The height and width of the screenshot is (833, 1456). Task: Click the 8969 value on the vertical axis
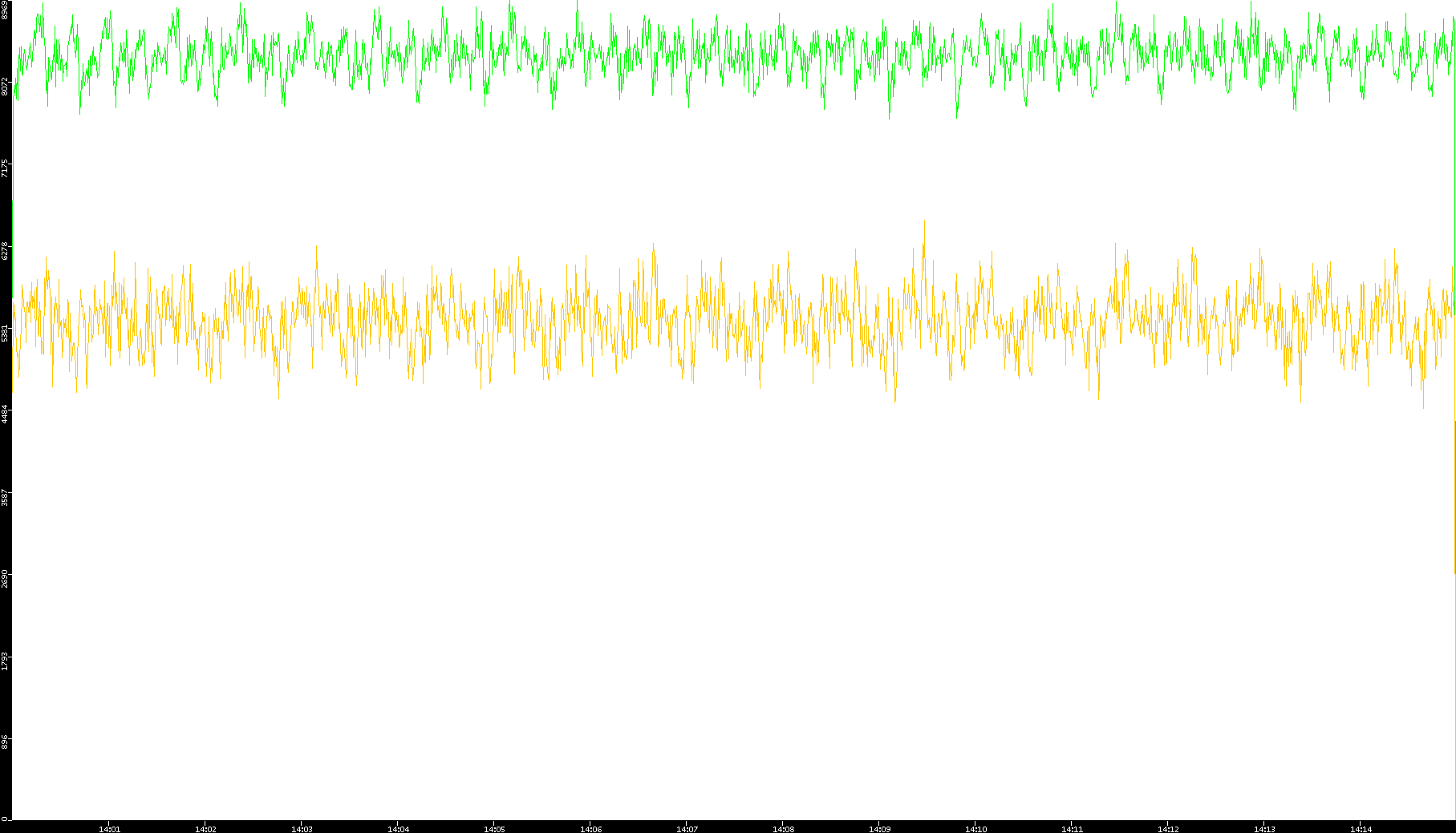pyautogui.click(x=6, y=10)
